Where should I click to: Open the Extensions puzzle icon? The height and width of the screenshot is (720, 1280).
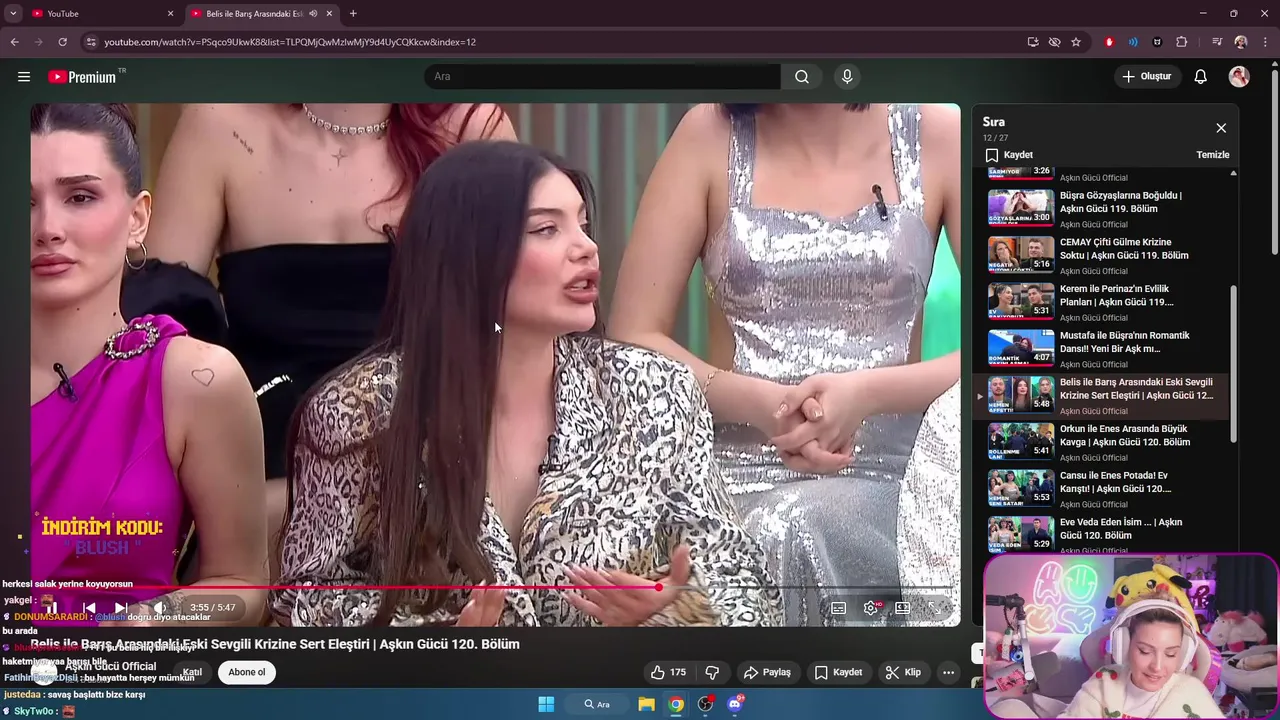pos(1182,42)
